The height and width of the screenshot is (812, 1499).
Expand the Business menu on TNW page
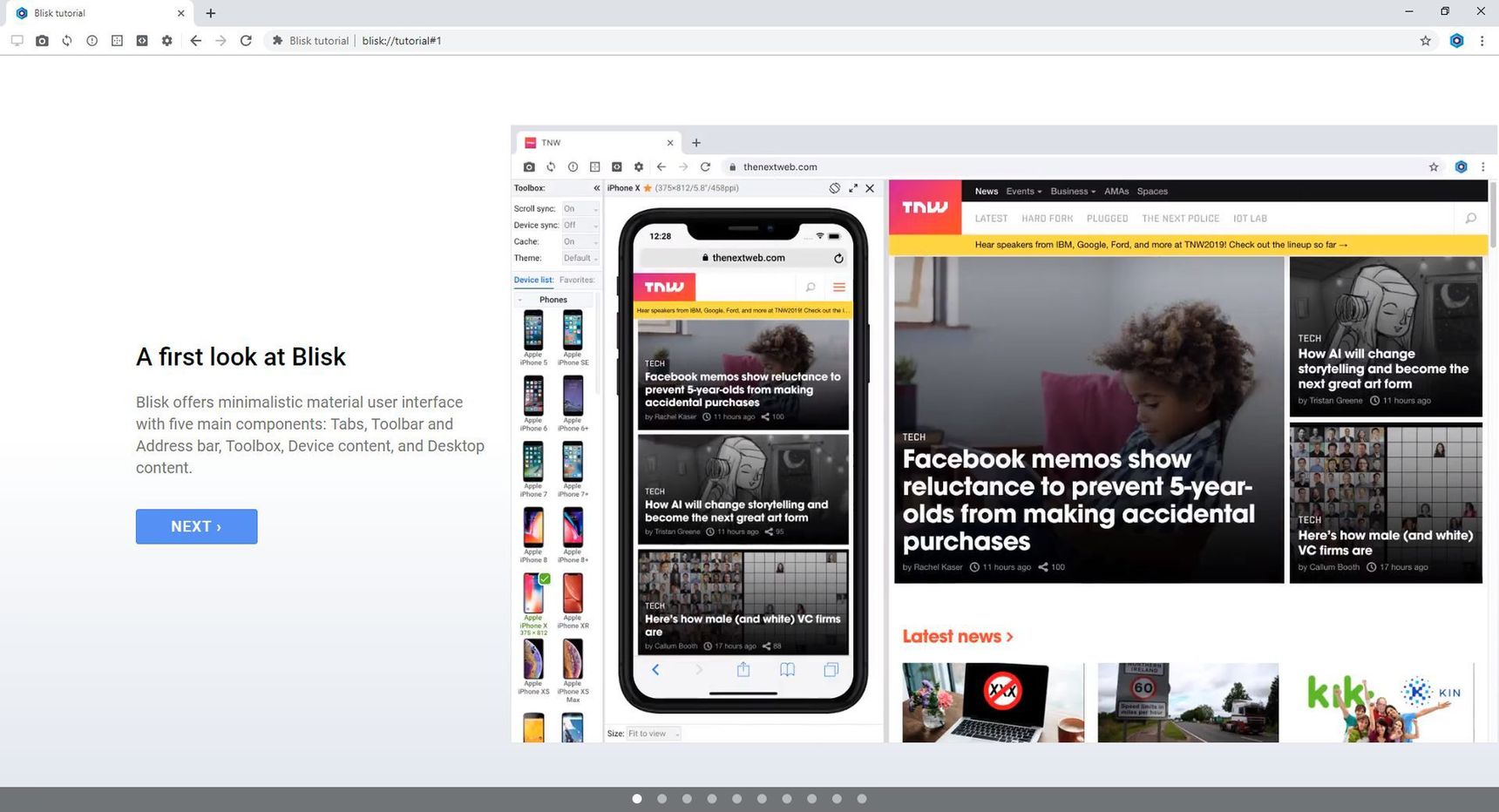coord(1073,192)
